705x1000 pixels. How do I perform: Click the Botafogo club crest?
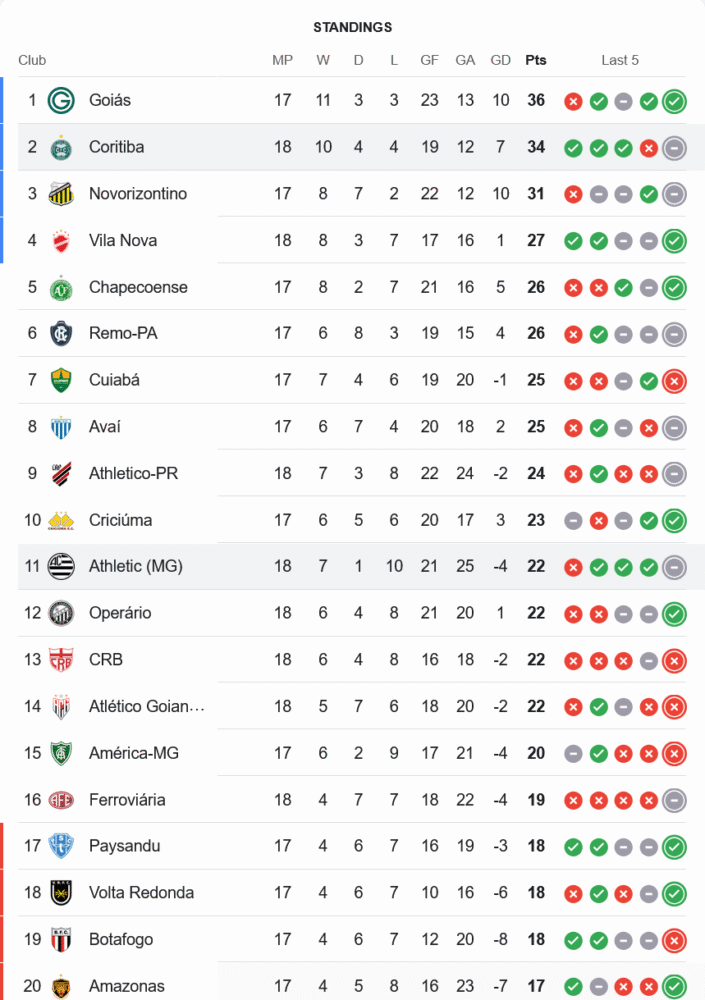coord(62,940)
